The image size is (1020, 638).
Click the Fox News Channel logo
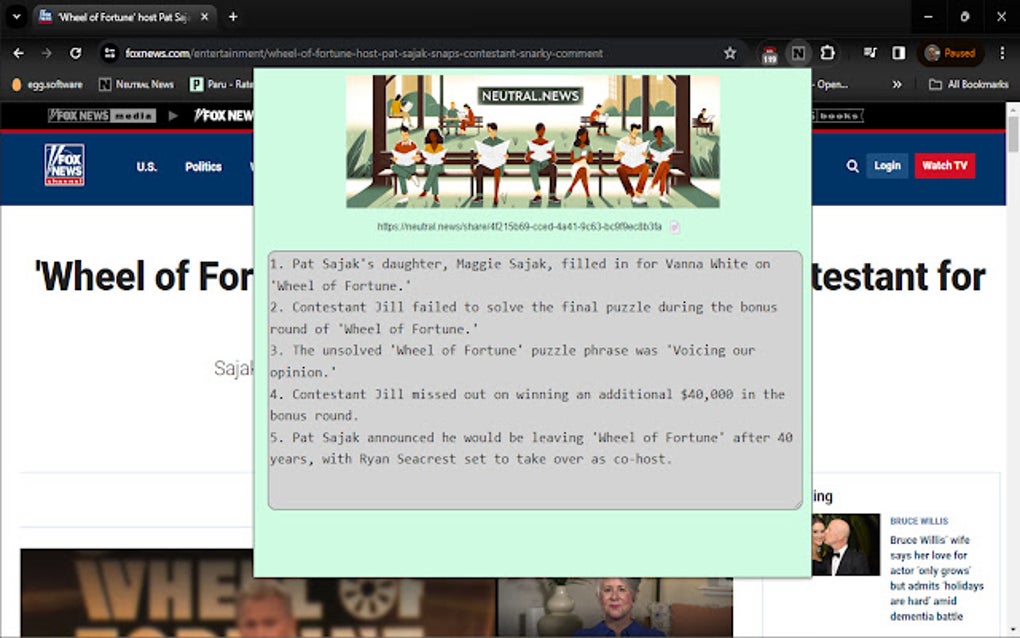[x=62, y=166]
